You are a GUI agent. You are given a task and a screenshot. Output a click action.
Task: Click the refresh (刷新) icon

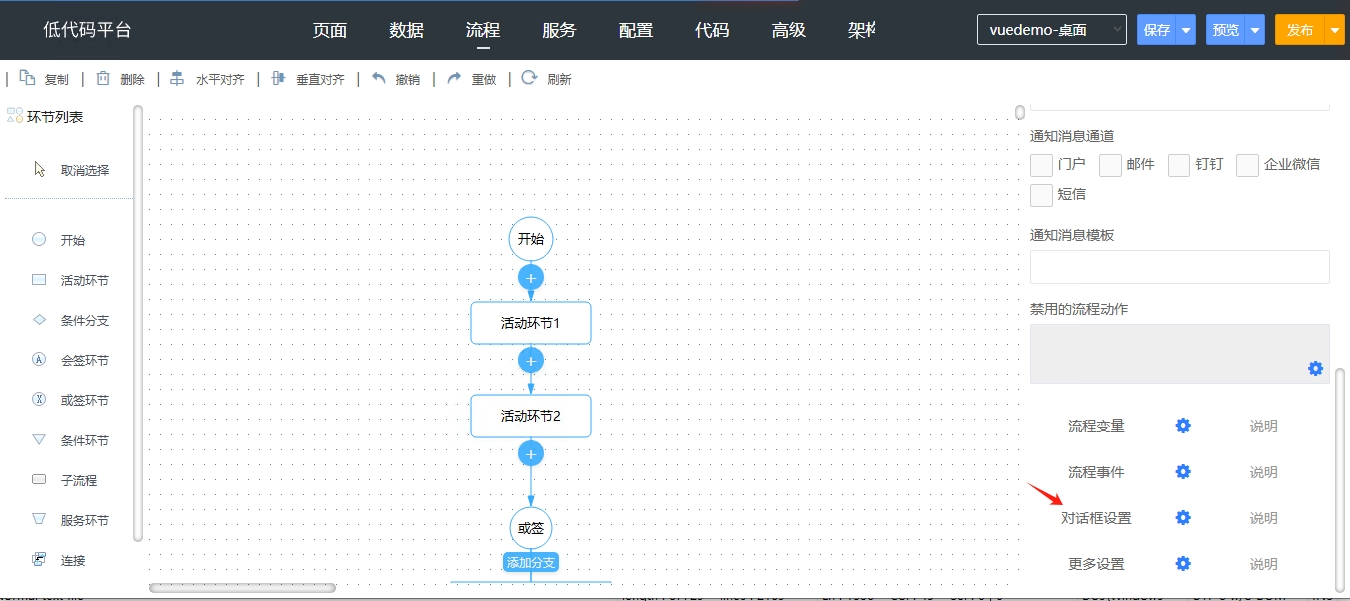(529, 79)
